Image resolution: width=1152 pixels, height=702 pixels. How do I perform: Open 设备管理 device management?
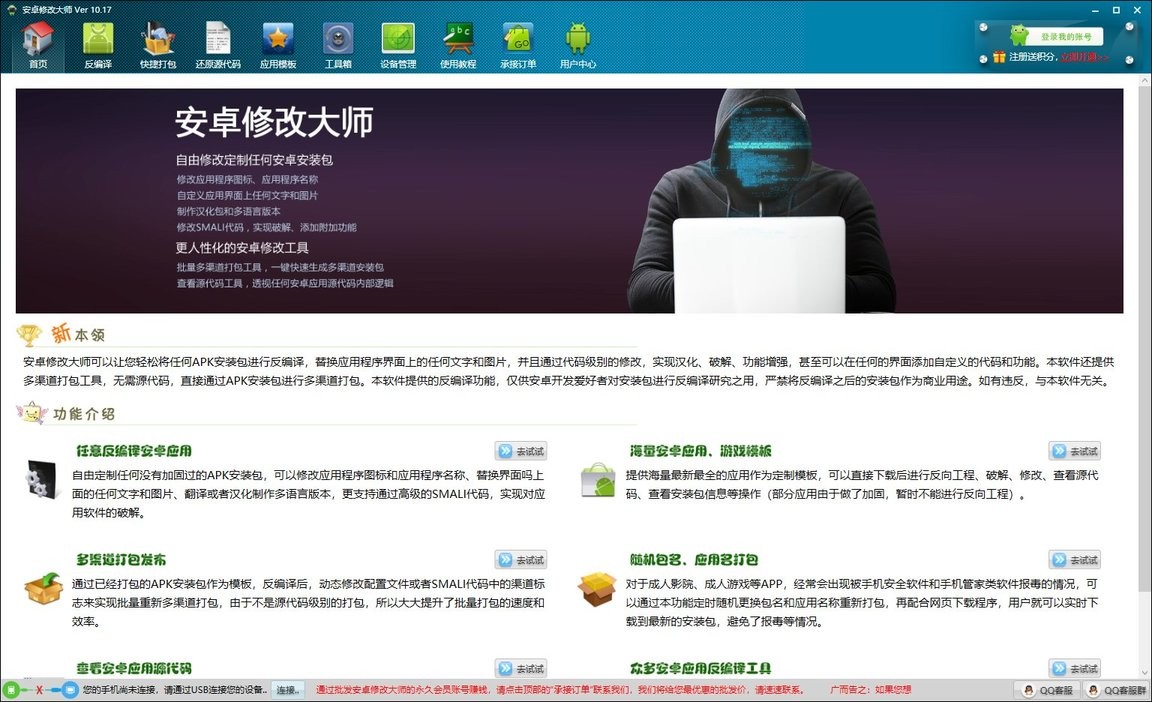(398, 44)
